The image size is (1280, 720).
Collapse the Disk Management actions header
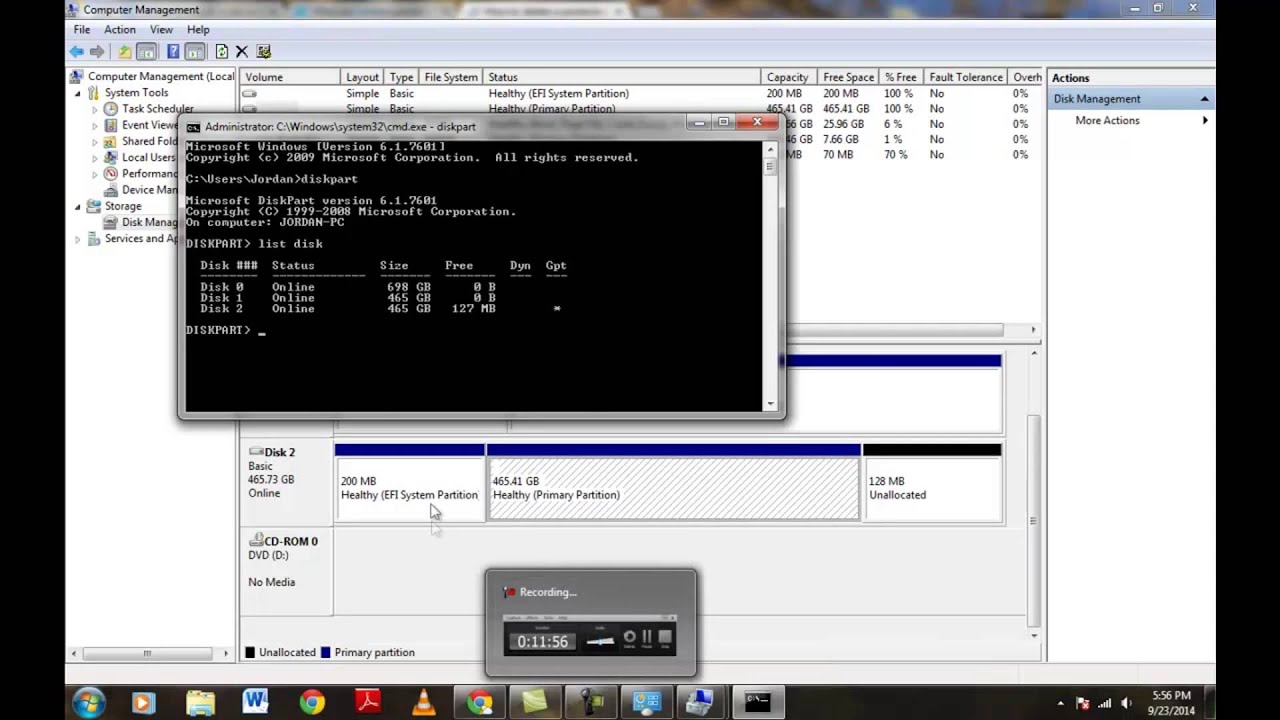click(1204, 99)
